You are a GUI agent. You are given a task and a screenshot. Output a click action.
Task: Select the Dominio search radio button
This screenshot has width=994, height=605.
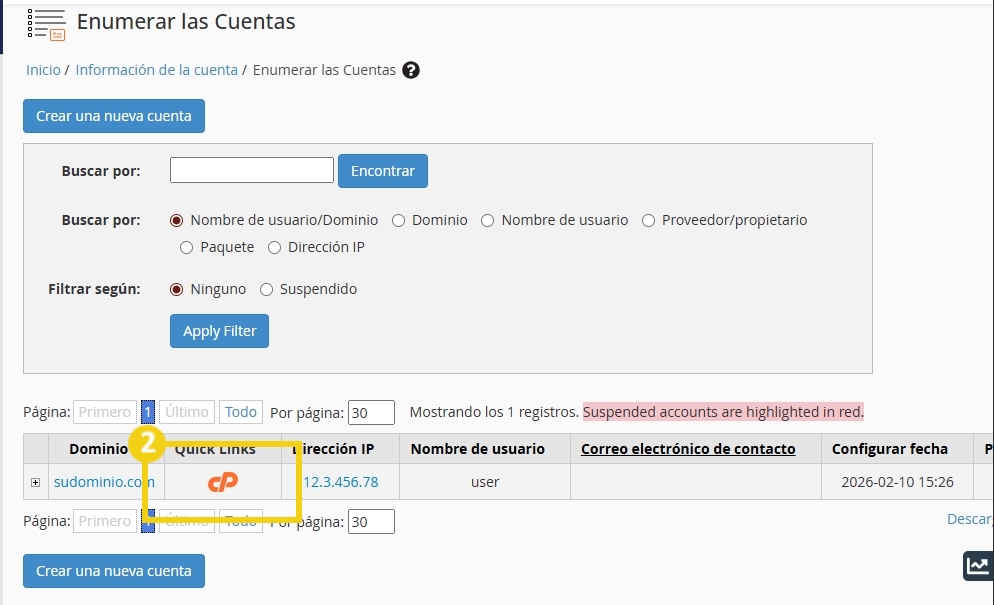(399, 220)
